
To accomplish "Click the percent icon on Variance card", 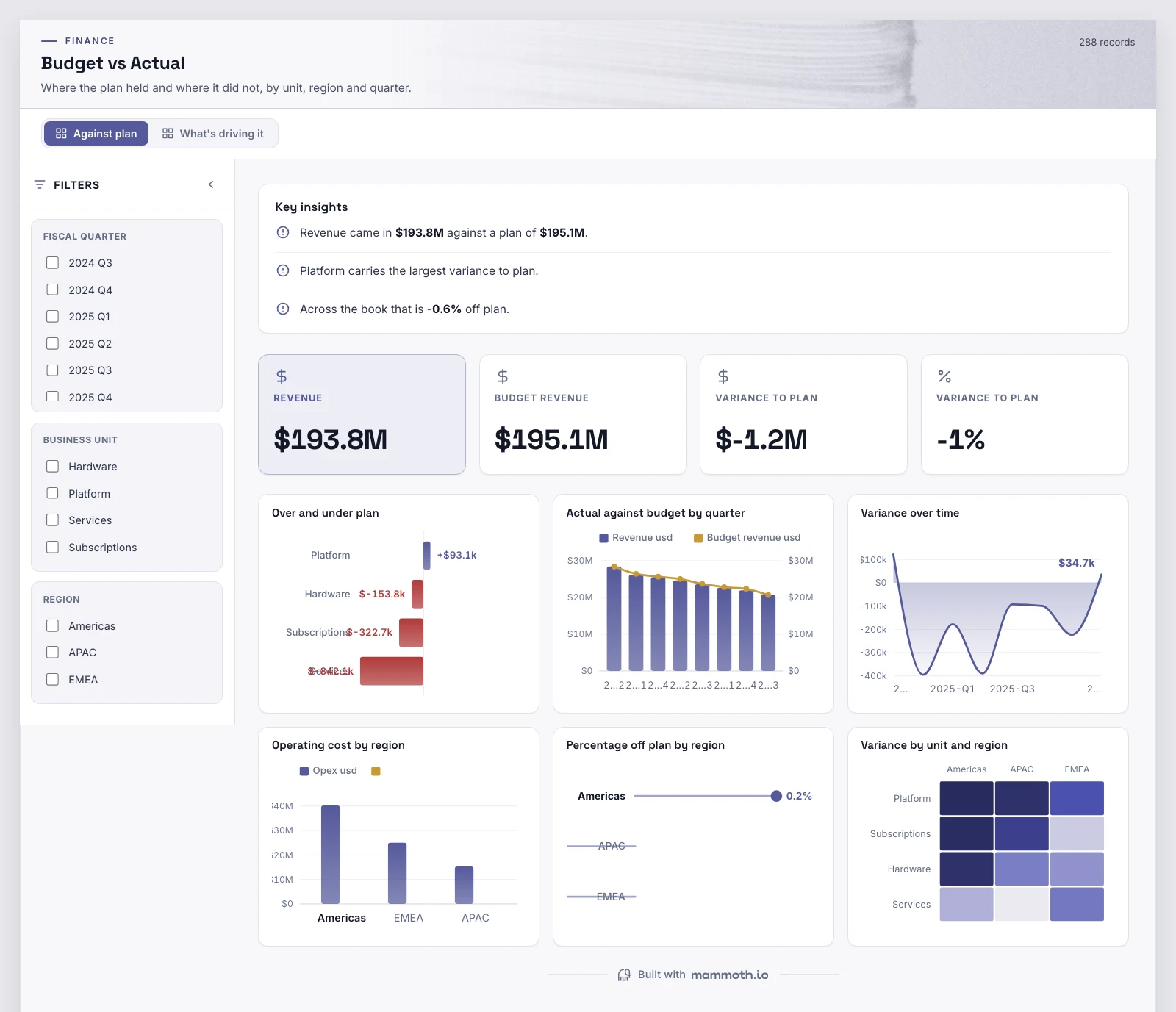I will pyautogui.click(x=944, y=376).
